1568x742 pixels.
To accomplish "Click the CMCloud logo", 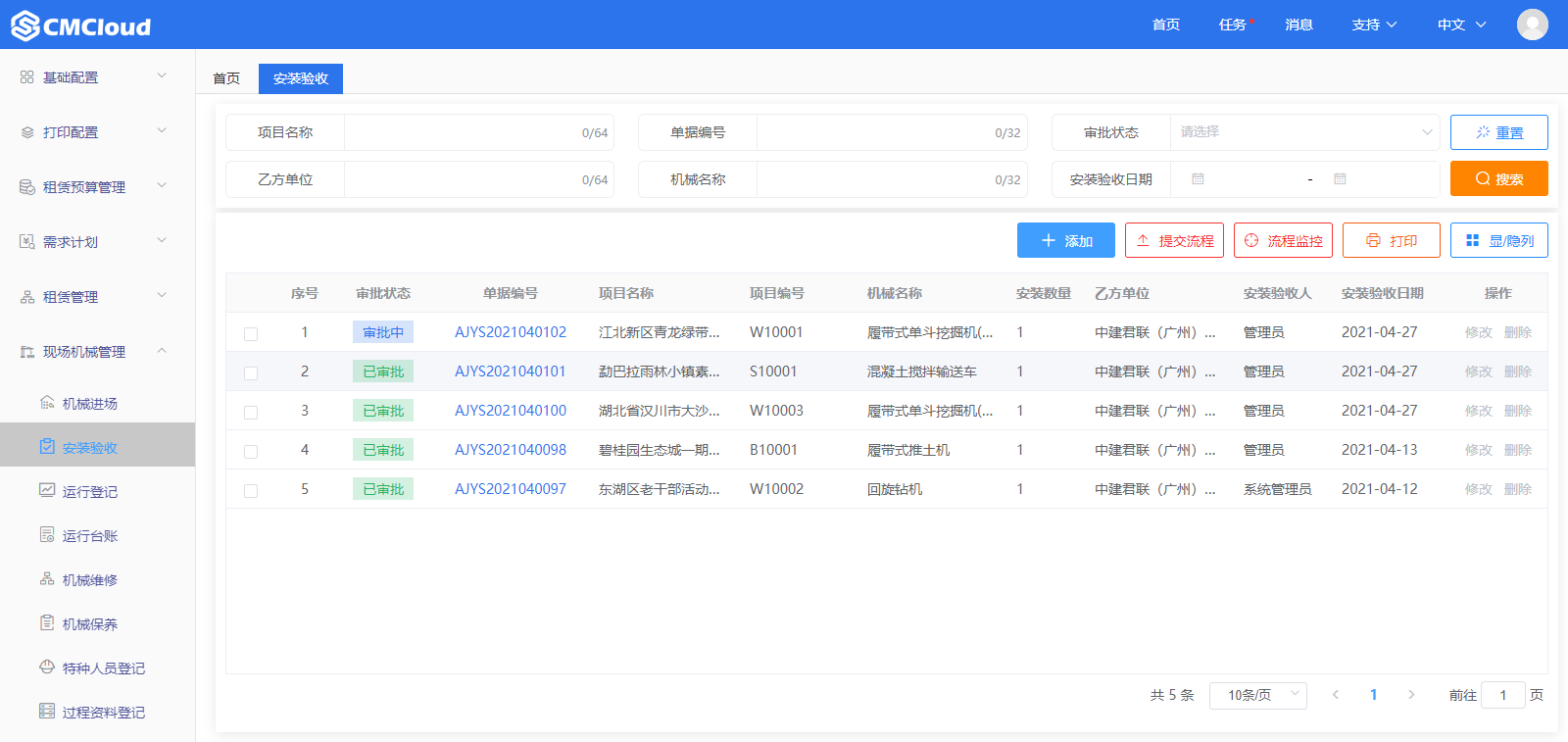I will [81, 25].
